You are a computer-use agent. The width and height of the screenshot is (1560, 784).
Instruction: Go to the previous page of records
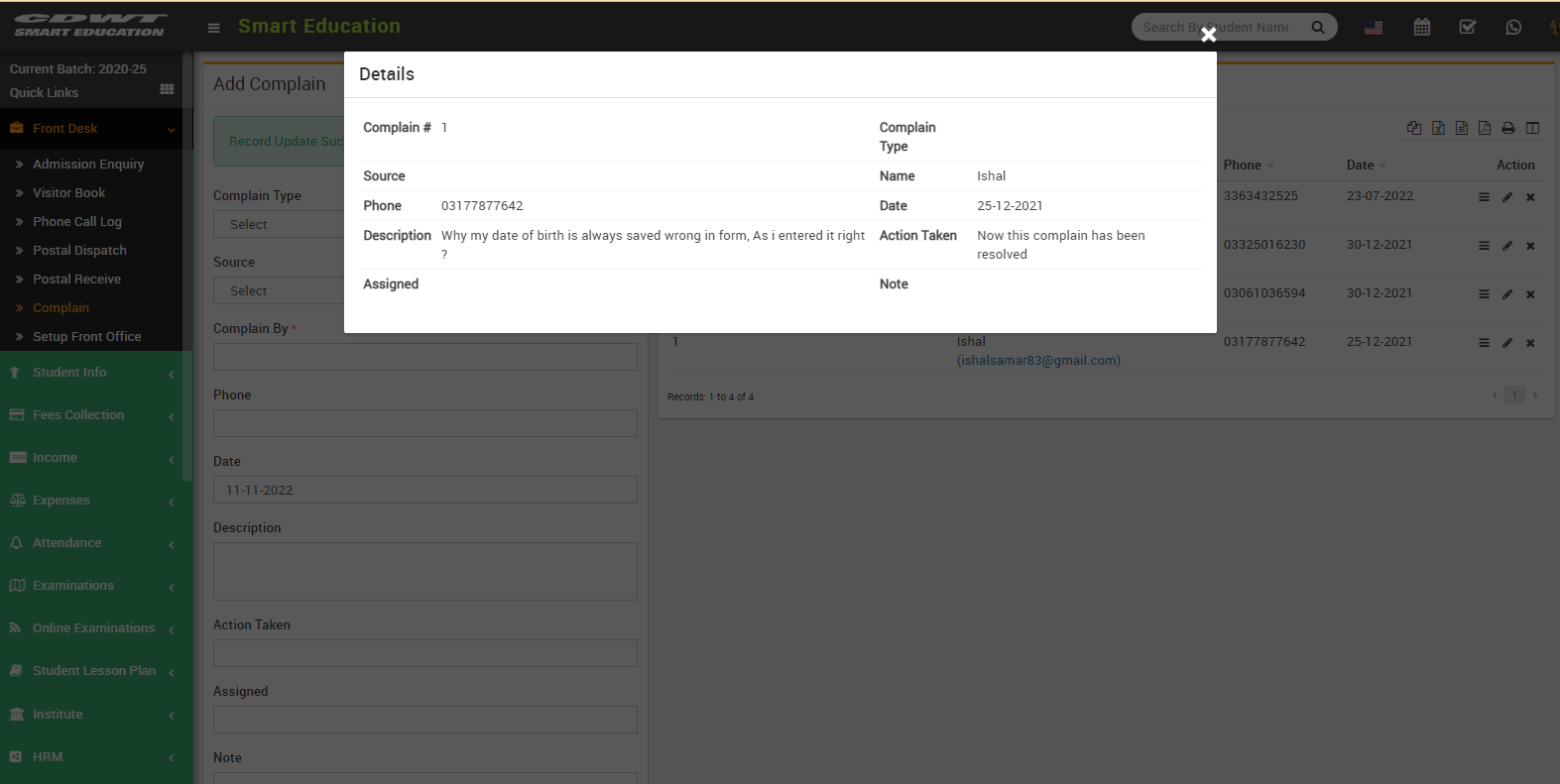tap(1495, 395)
